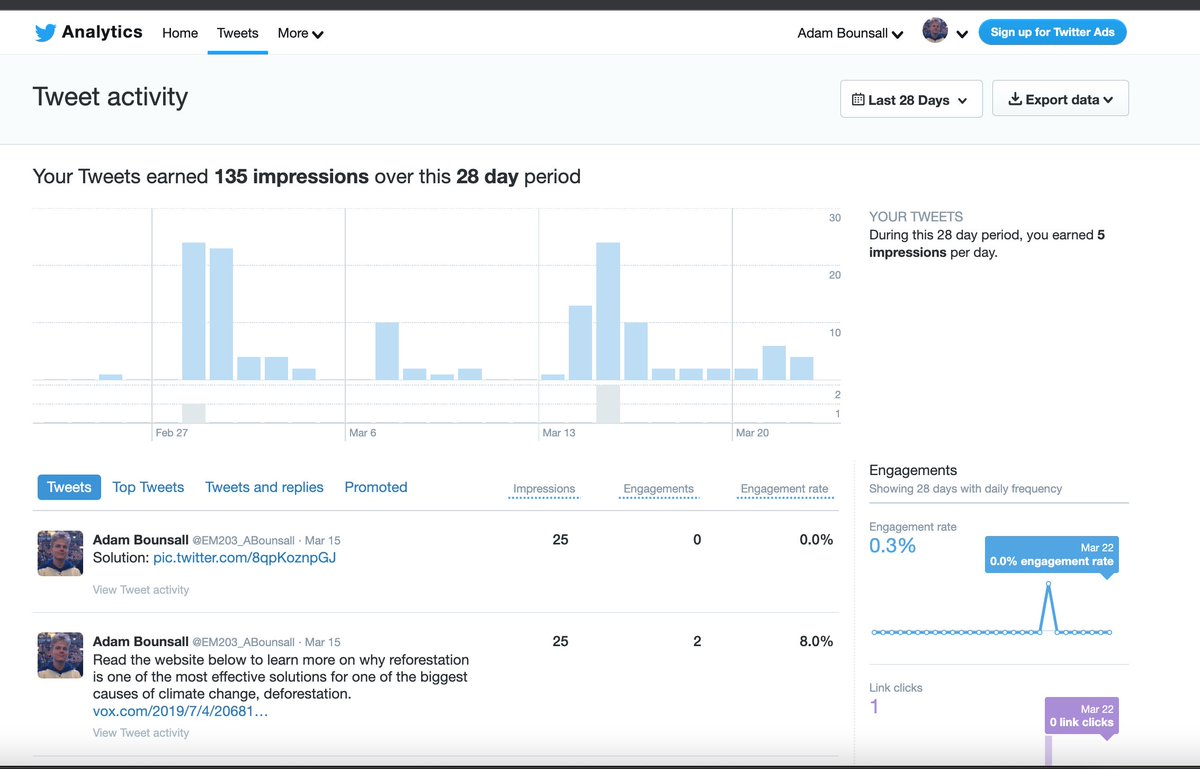Click the Twitter bird logo

click(x=45, y=33)
